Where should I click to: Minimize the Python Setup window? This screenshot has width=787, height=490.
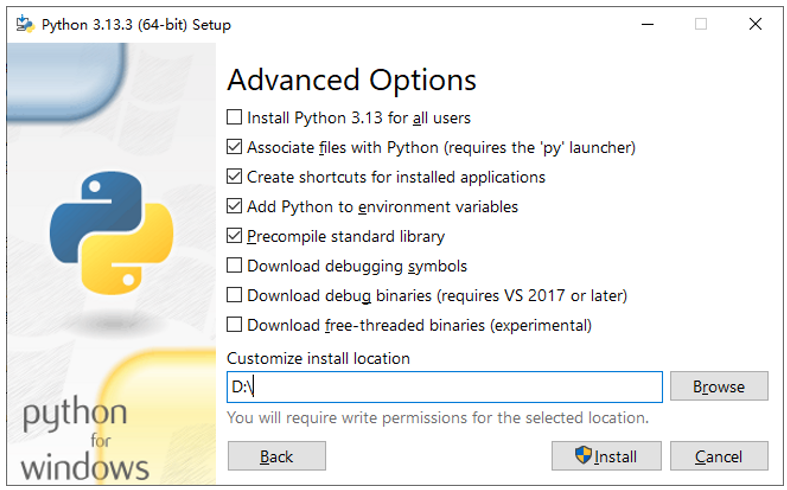point(647,24)
